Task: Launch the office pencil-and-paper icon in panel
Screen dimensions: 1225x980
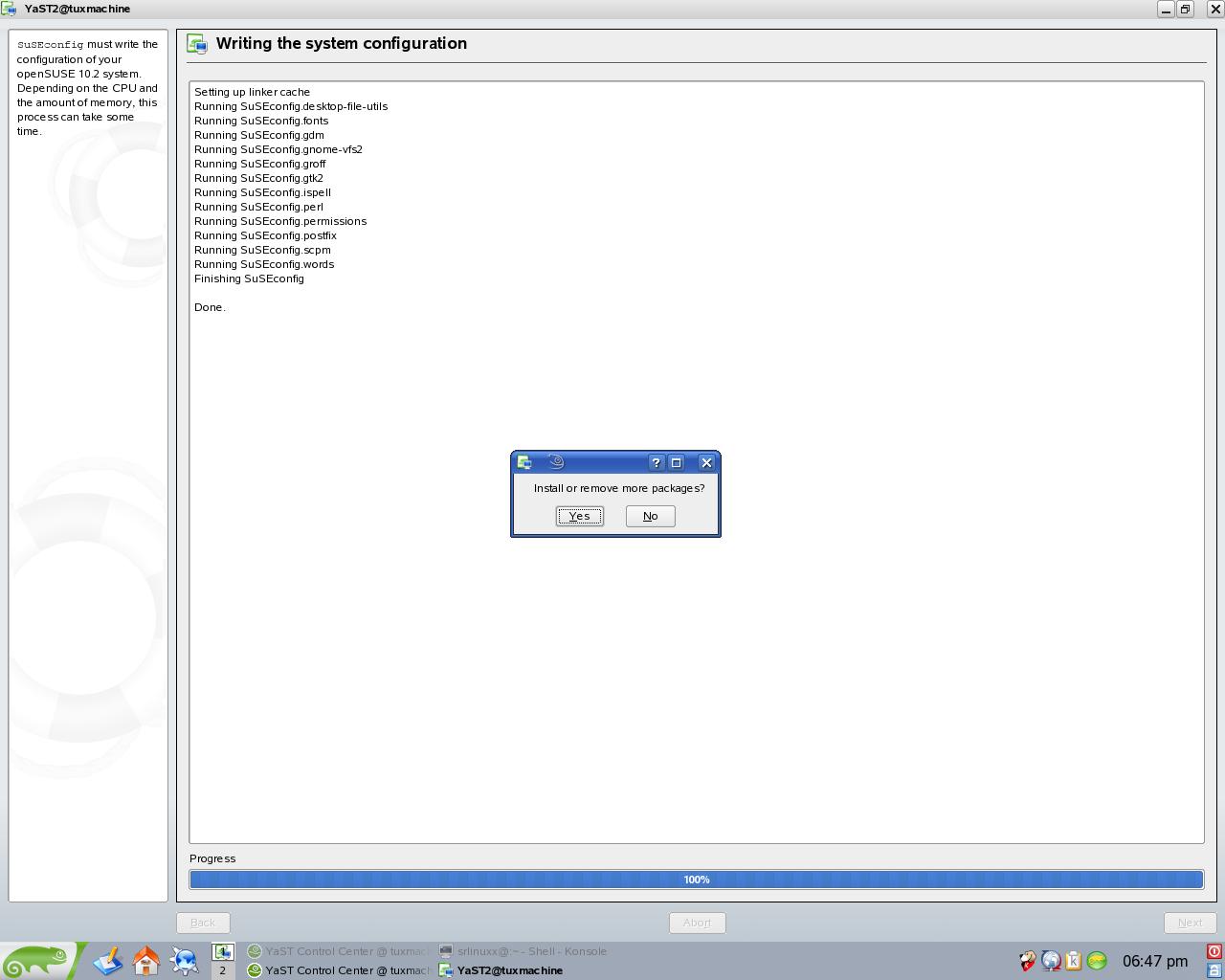Action: [108, 960]
